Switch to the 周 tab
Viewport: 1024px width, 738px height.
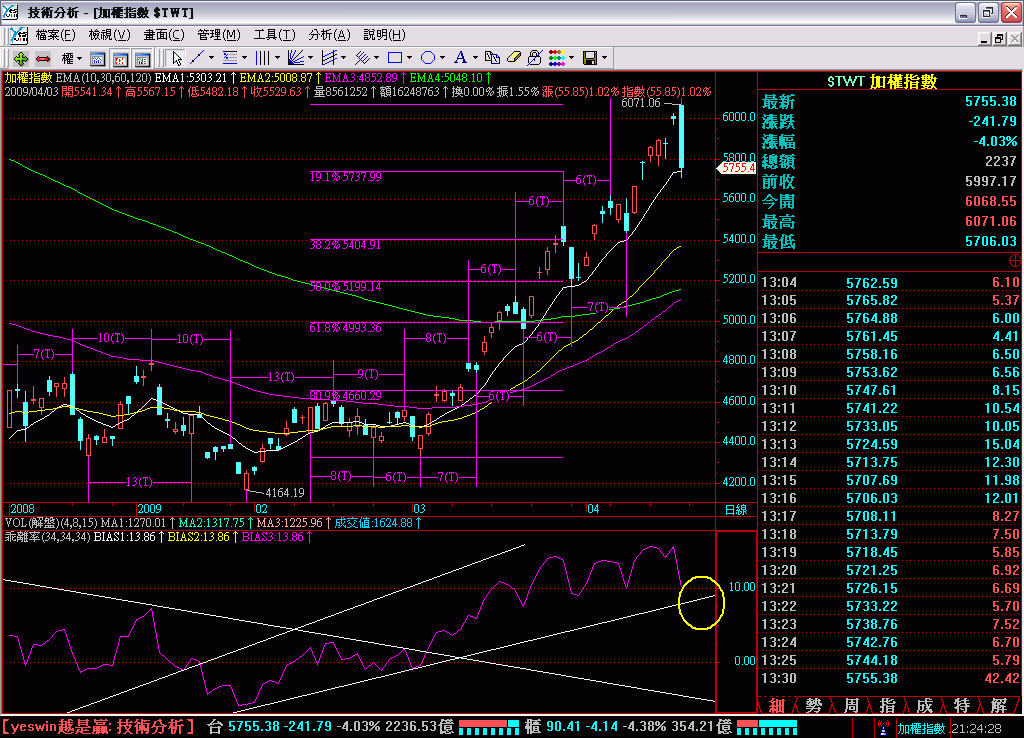(x=850, y=705)
